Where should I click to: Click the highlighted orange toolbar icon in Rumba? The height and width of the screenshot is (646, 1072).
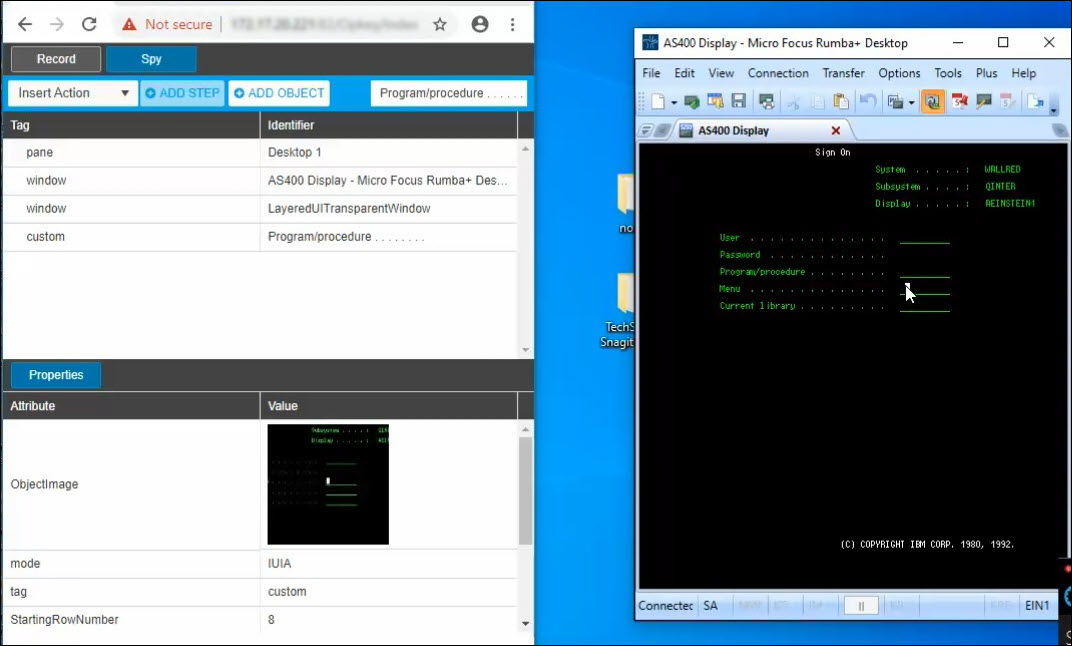click(933, 102)
